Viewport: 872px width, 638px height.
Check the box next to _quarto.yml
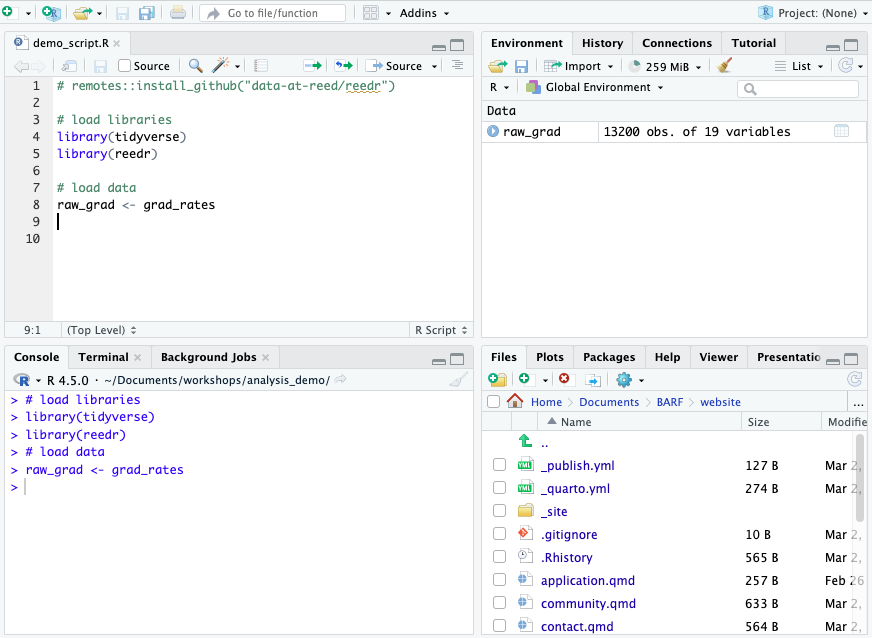click(x=499, y=488)
